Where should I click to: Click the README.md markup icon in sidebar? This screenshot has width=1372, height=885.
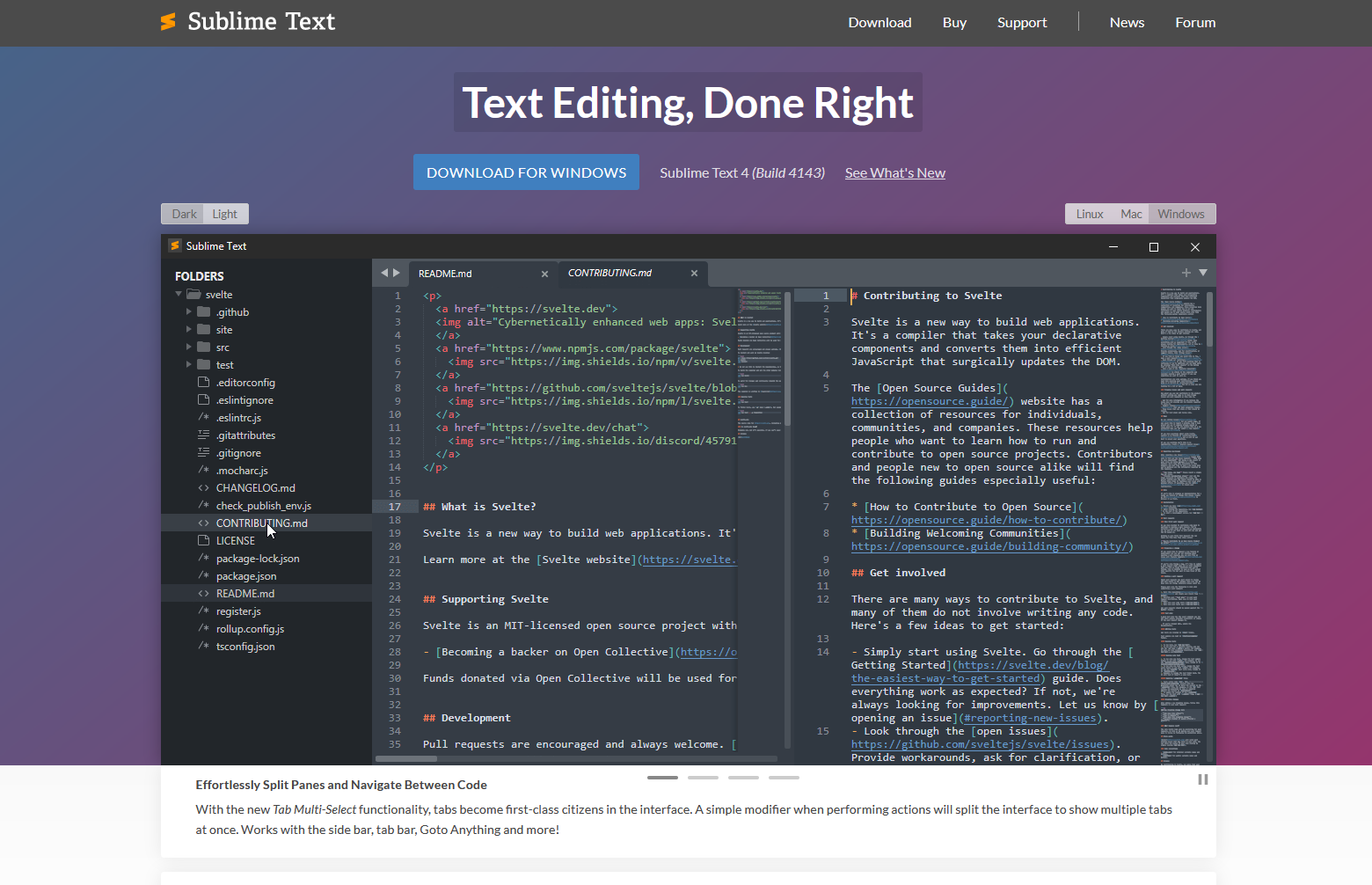pyautogui.click(x=204, y=594)
